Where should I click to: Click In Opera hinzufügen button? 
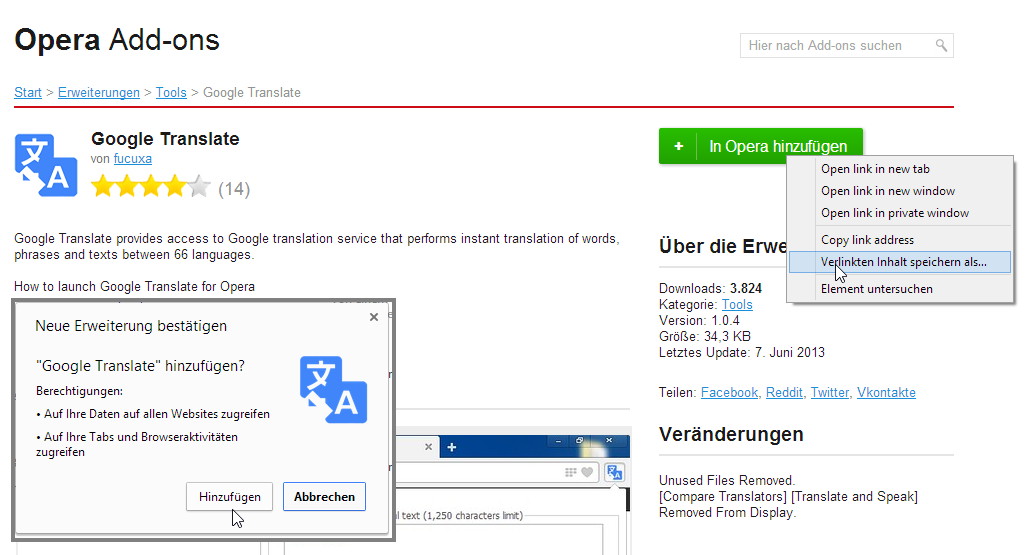click(x=761, y=146)
